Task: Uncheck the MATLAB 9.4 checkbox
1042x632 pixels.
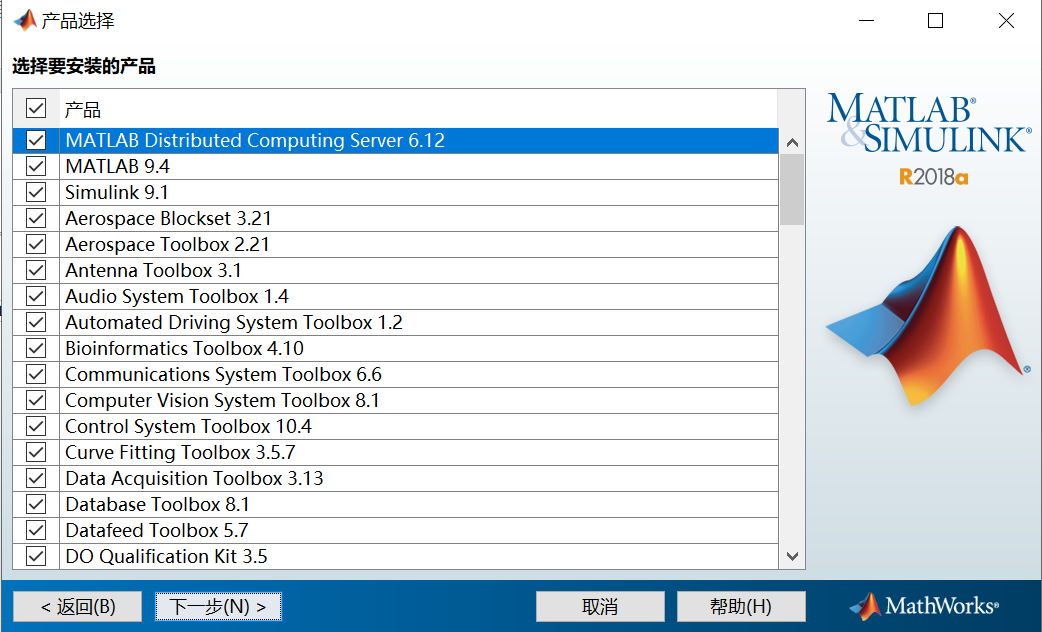Action: pos(36,166)
